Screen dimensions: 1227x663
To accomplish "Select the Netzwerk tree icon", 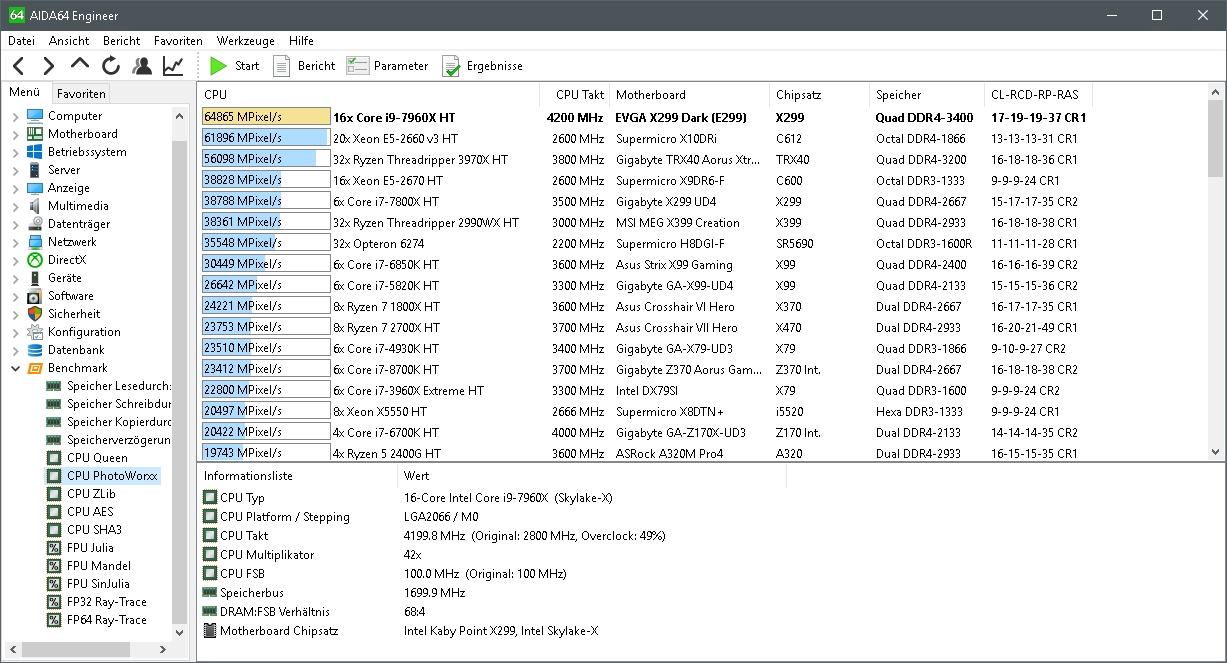I will [x=35, y=242].
